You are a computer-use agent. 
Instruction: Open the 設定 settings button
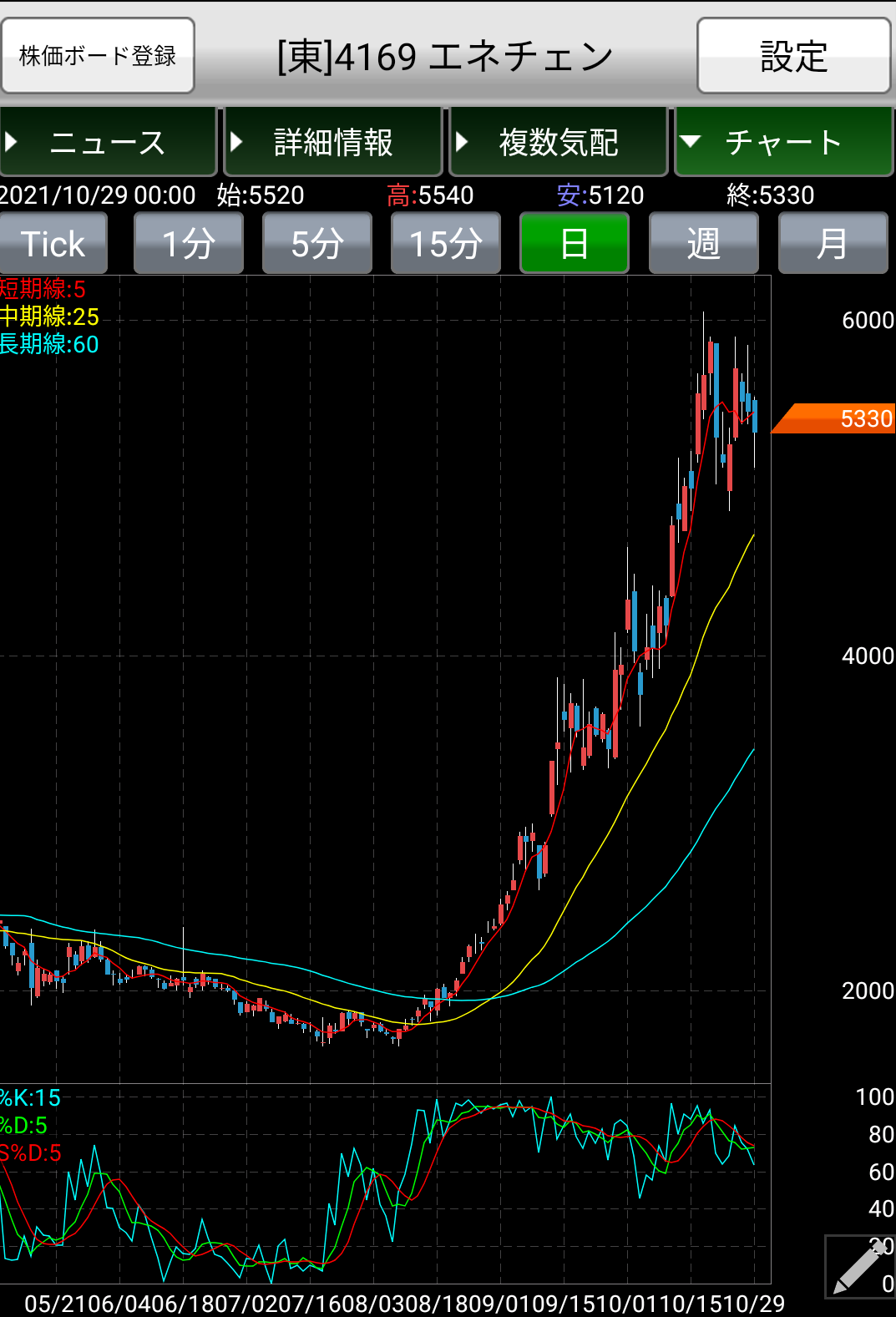793,56
